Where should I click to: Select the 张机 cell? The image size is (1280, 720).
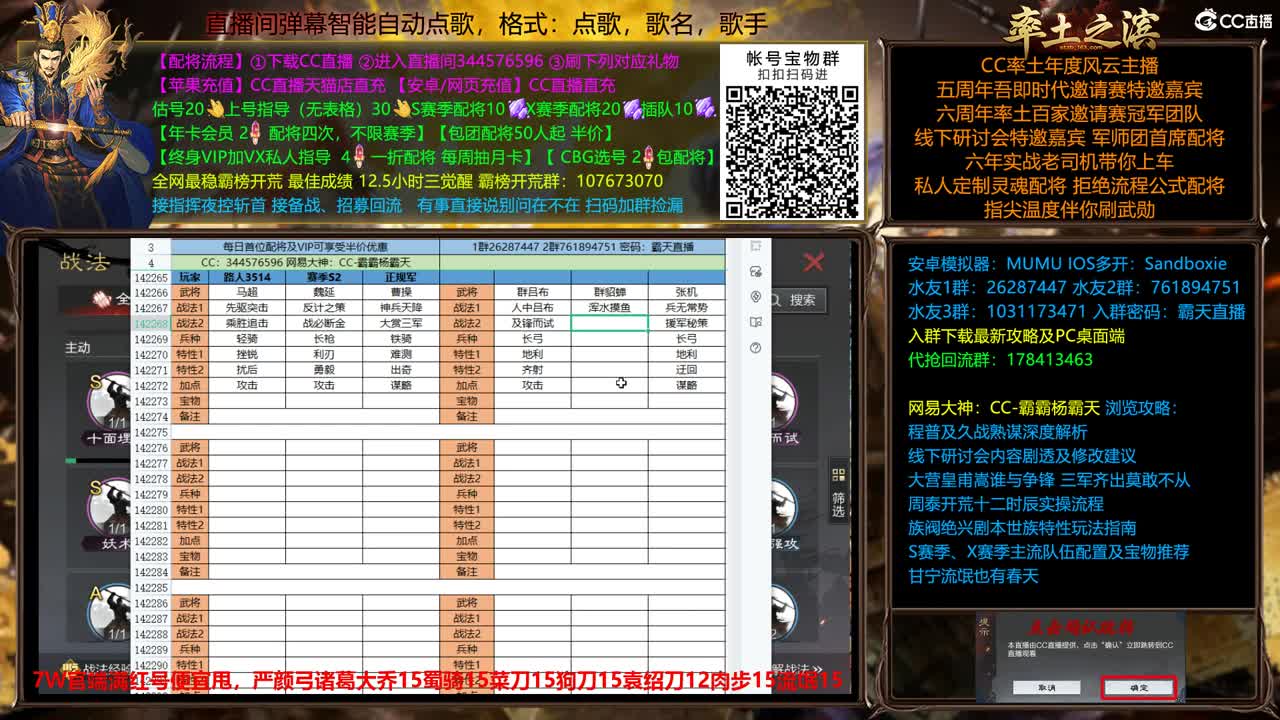tap(686, 292)
